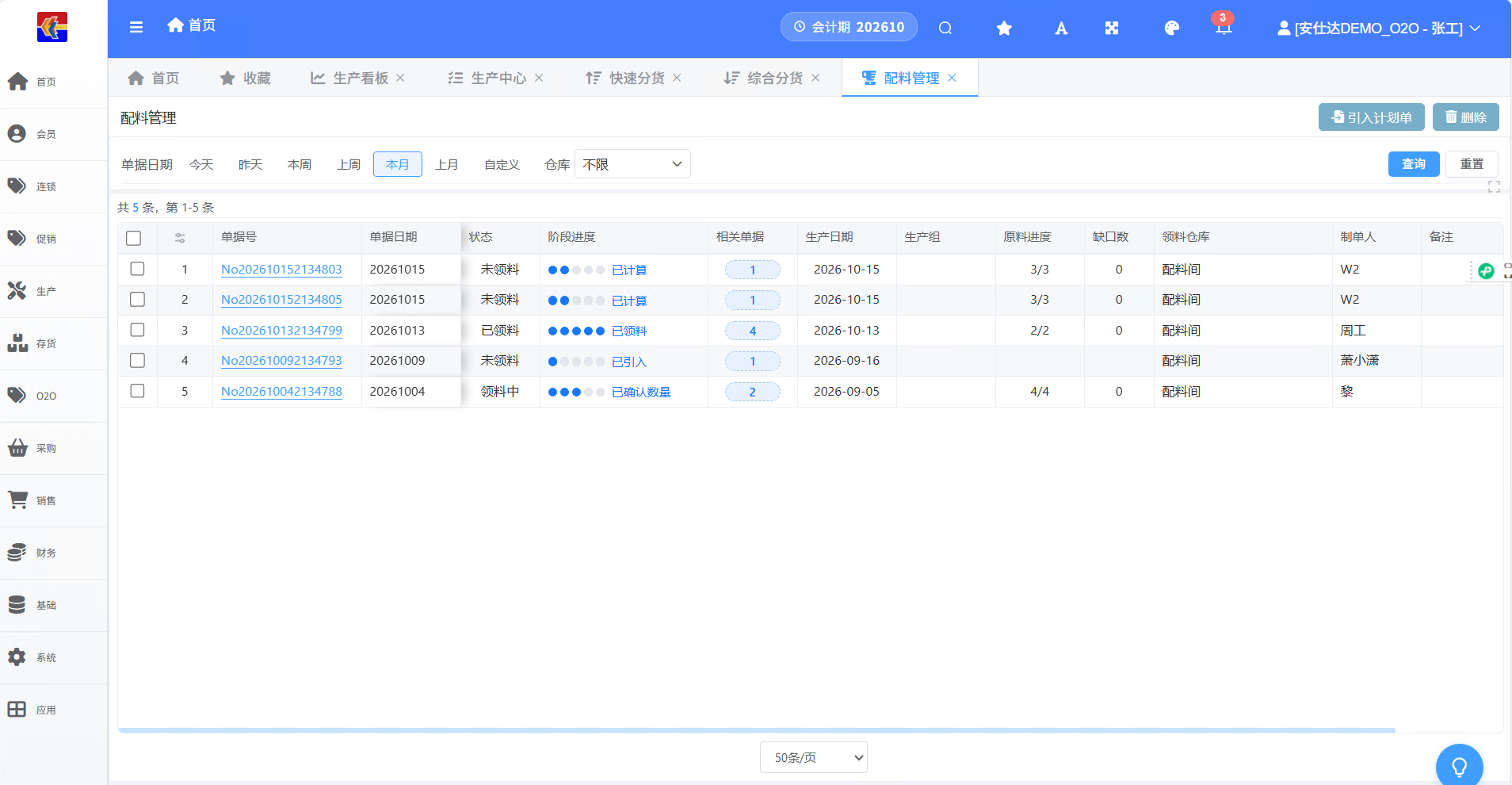Open 生产 production sidebar icon
The image size is (1512, 785).
click(17, 291)
